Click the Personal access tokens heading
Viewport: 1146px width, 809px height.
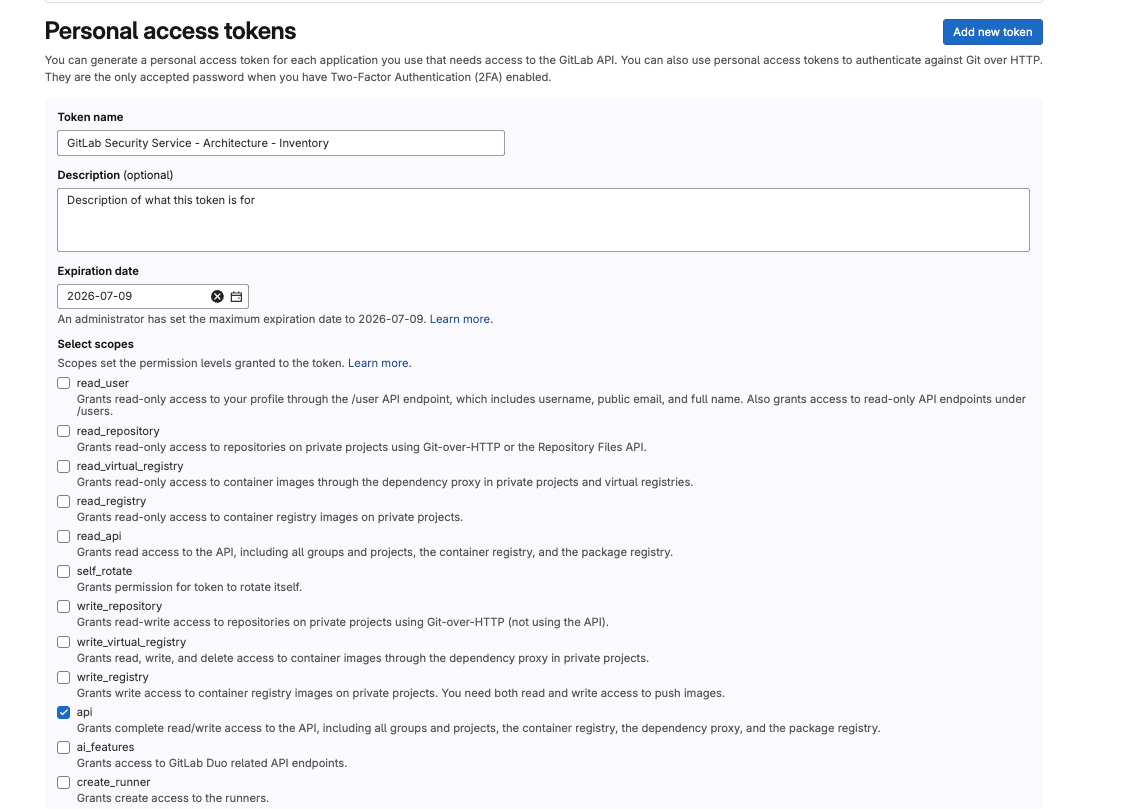point(170,31)
